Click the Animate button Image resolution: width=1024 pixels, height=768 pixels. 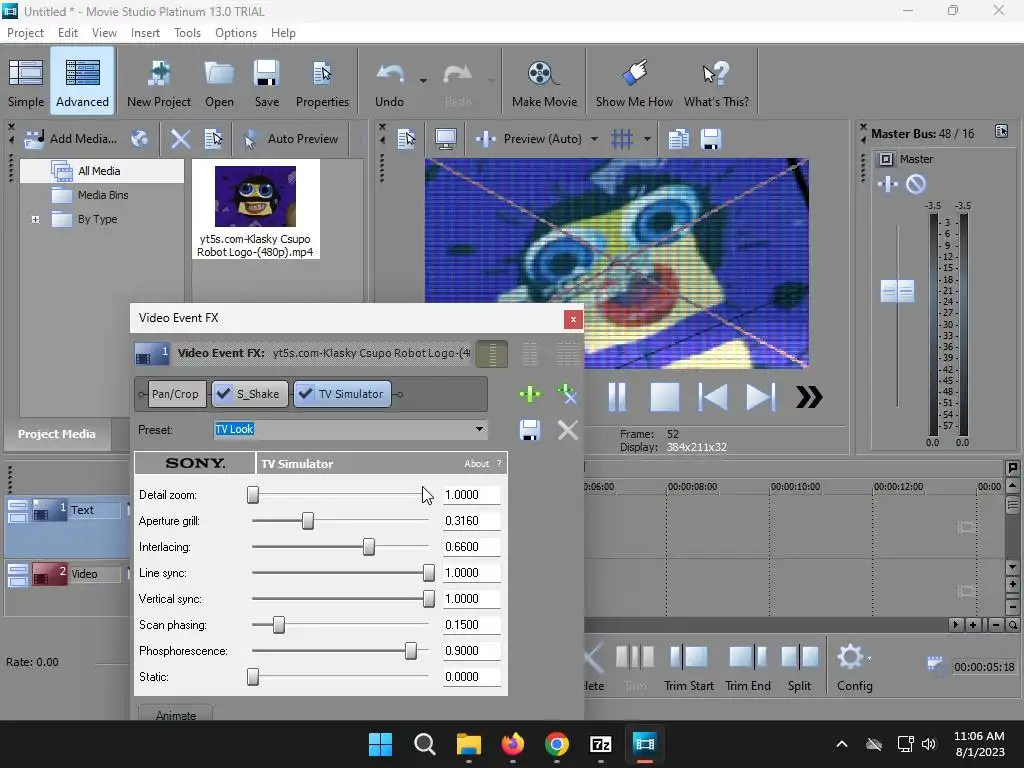coord(176,714)
